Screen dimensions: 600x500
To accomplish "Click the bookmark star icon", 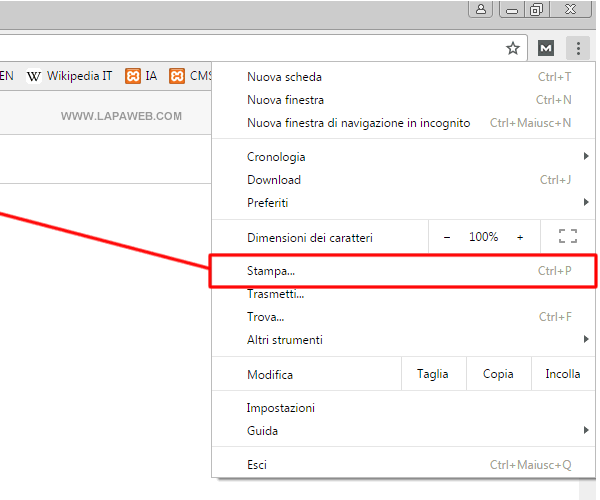I will [x=513, y=48].
